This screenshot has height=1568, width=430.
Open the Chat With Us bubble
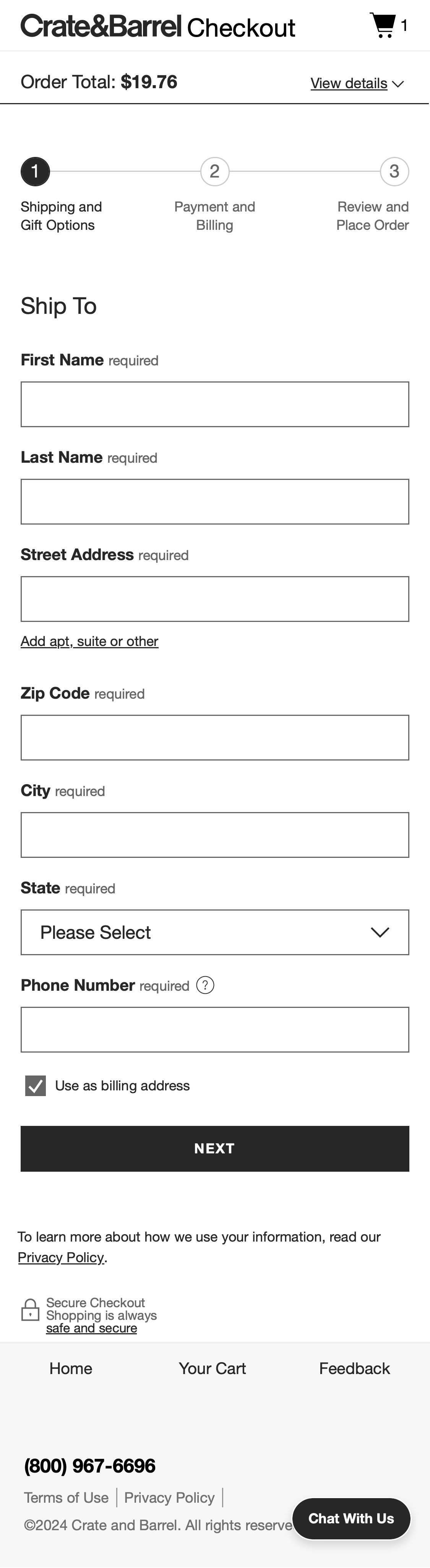coord(351,1518)
